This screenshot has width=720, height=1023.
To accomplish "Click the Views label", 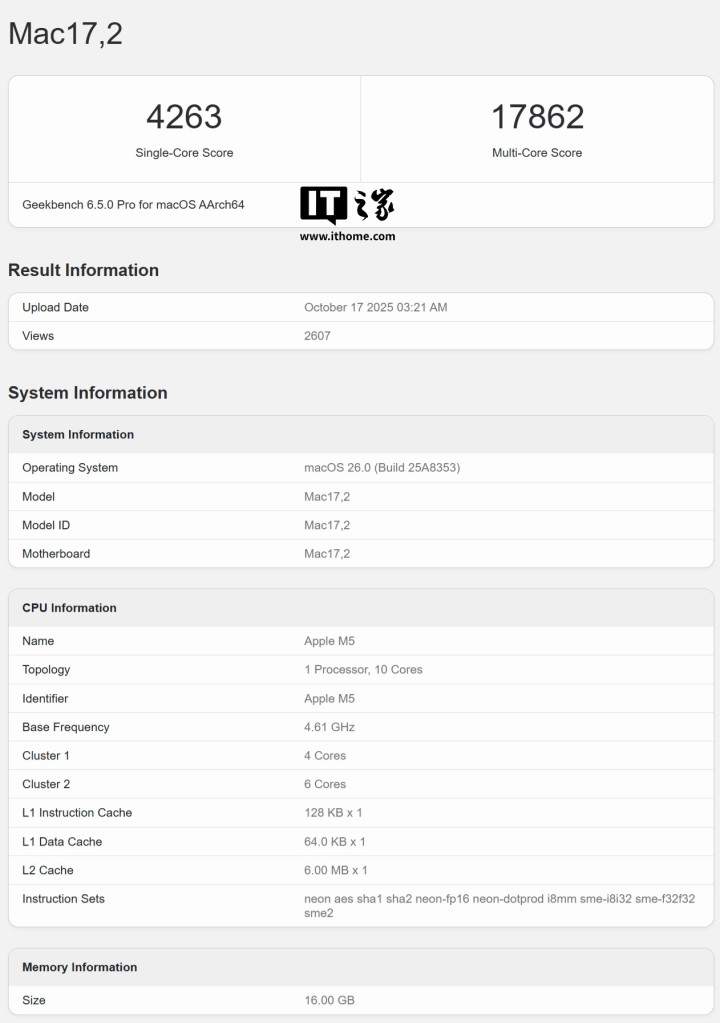I will pos(38,336).
